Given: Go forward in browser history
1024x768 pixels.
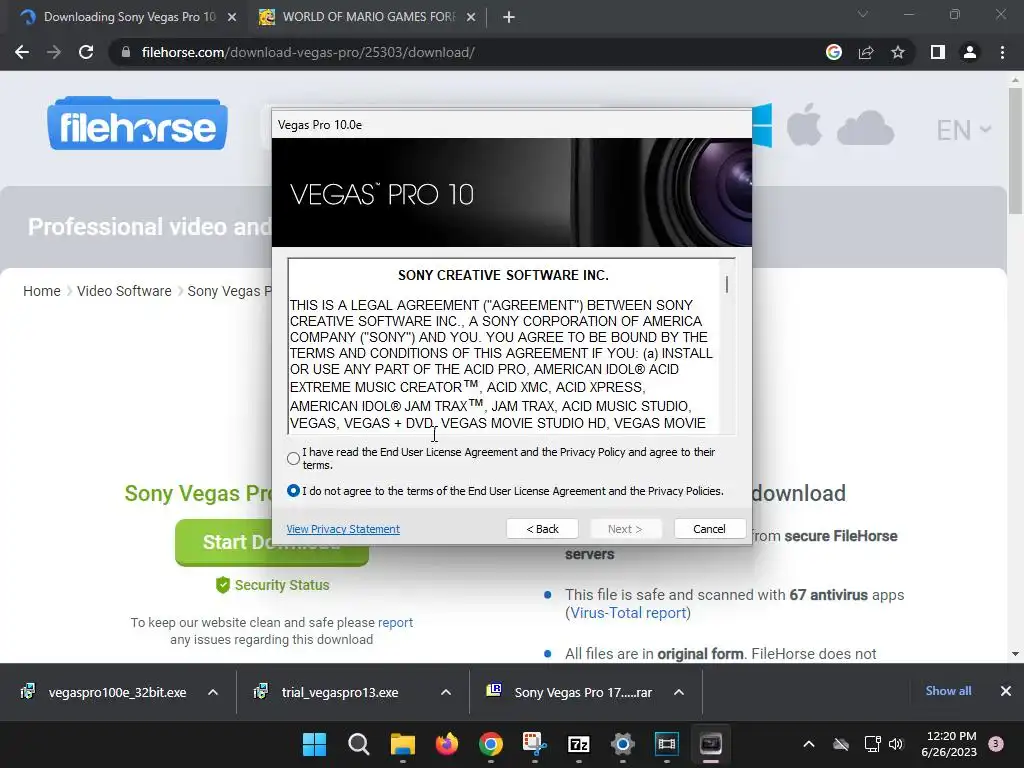Looking at the screenshot, I should point(54,52).
